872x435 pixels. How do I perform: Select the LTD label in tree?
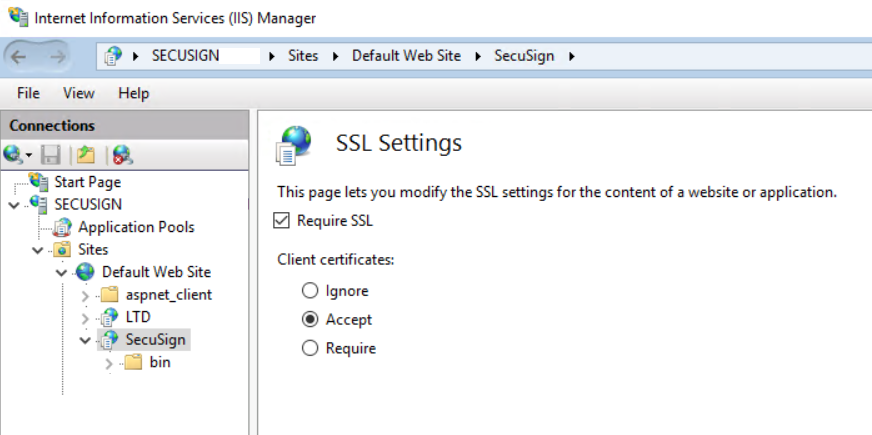138,317
